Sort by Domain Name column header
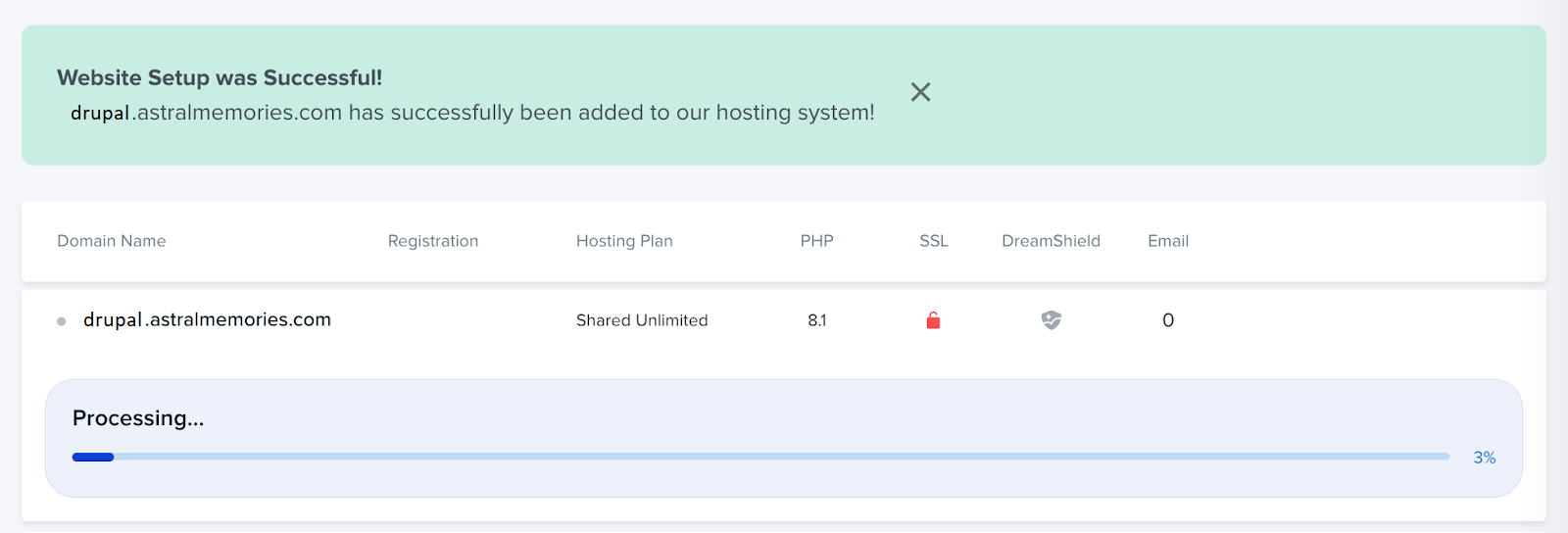1568x533 pixels. 111,241
